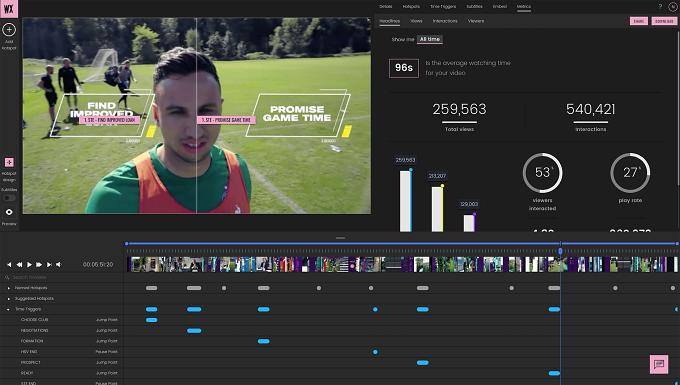
Task: Click the rewind button
Action: tap(19, 264)
